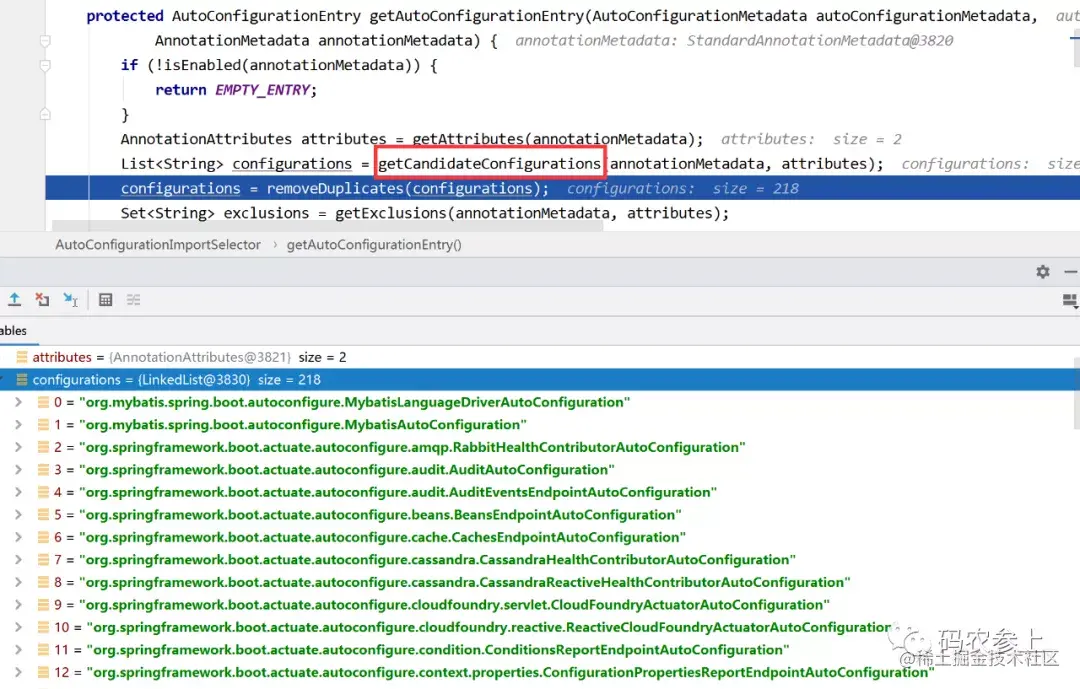This screenshot has width=1080, height=689.
Task: Expand entry 1 MybatisAutoConfiguration
Action: [x=19, y=424]
